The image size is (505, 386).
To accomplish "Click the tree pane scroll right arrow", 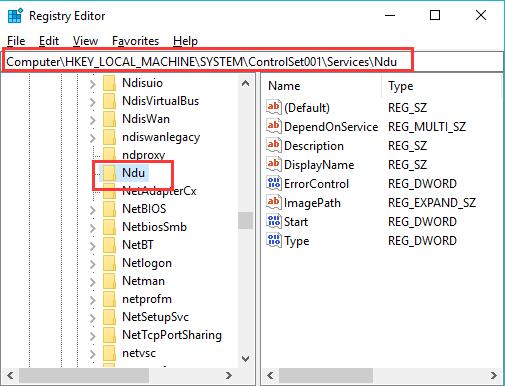I will [229, 376].
